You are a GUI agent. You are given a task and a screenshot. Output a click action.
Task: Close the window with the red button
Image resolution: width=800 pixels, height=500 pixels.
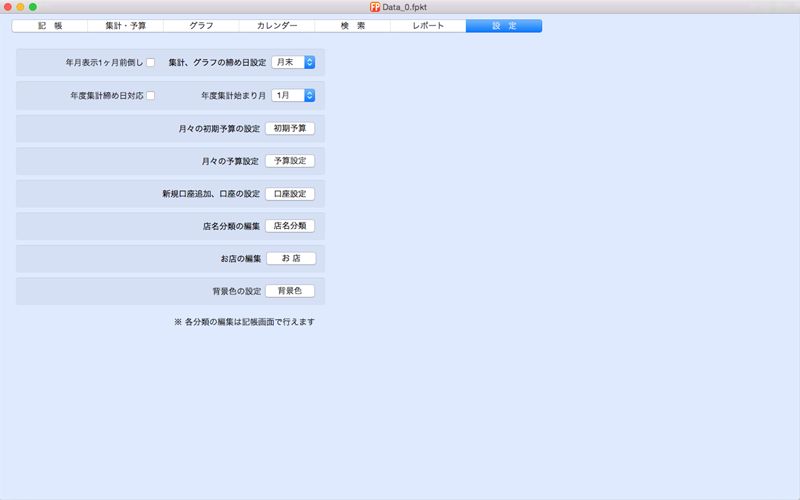(x=8, y=7)
